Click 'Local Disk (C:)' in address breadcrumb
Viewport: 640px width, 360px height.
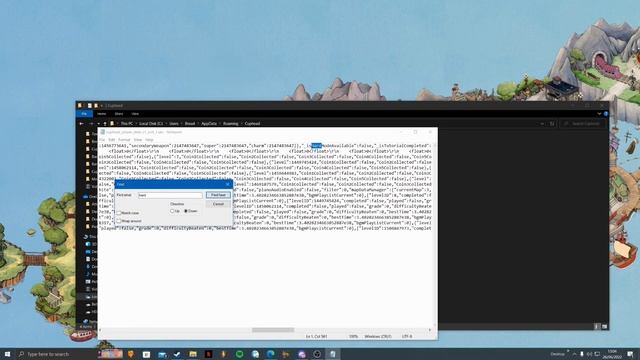click(x=151, y=123)
